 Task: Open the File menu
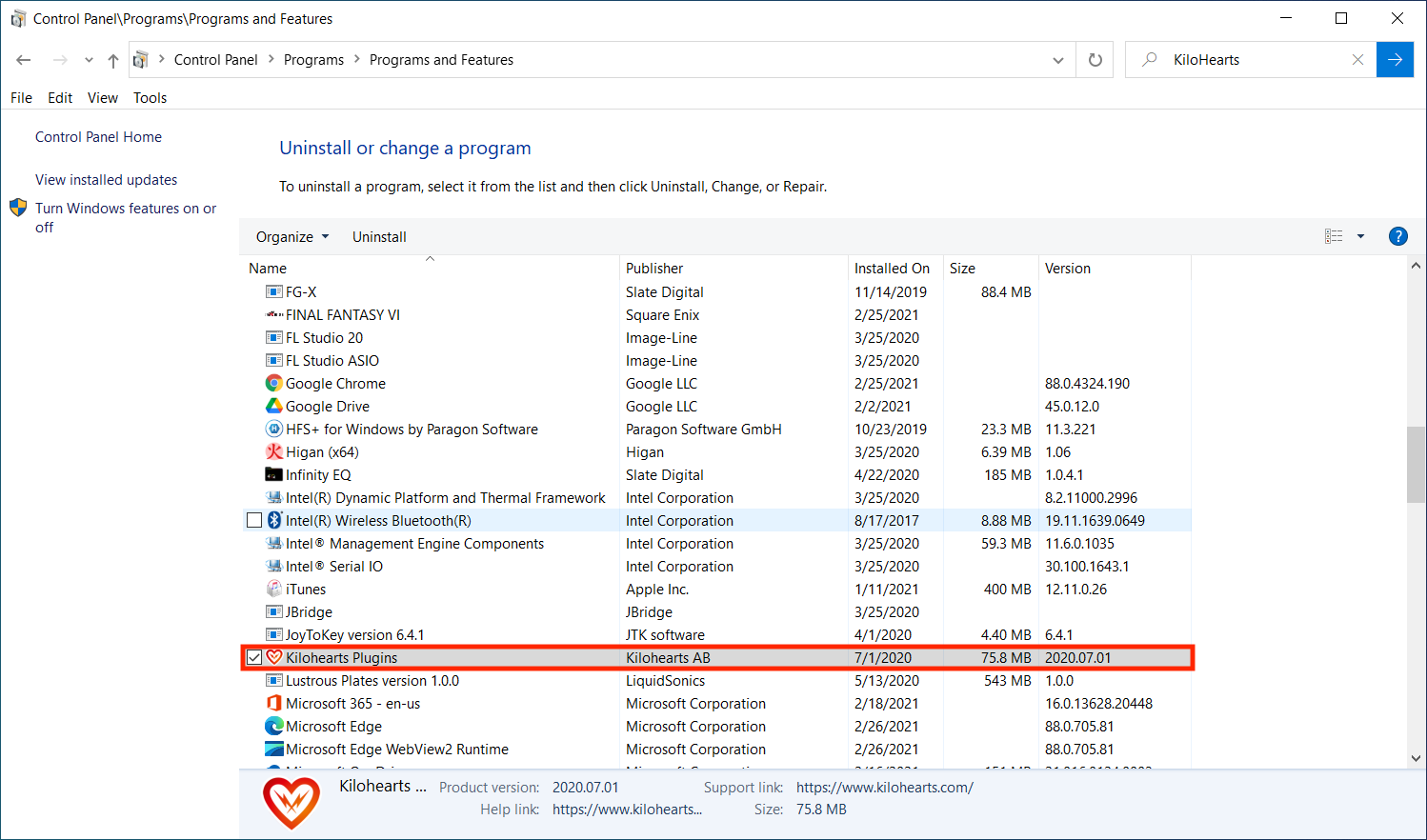point(21,98)
